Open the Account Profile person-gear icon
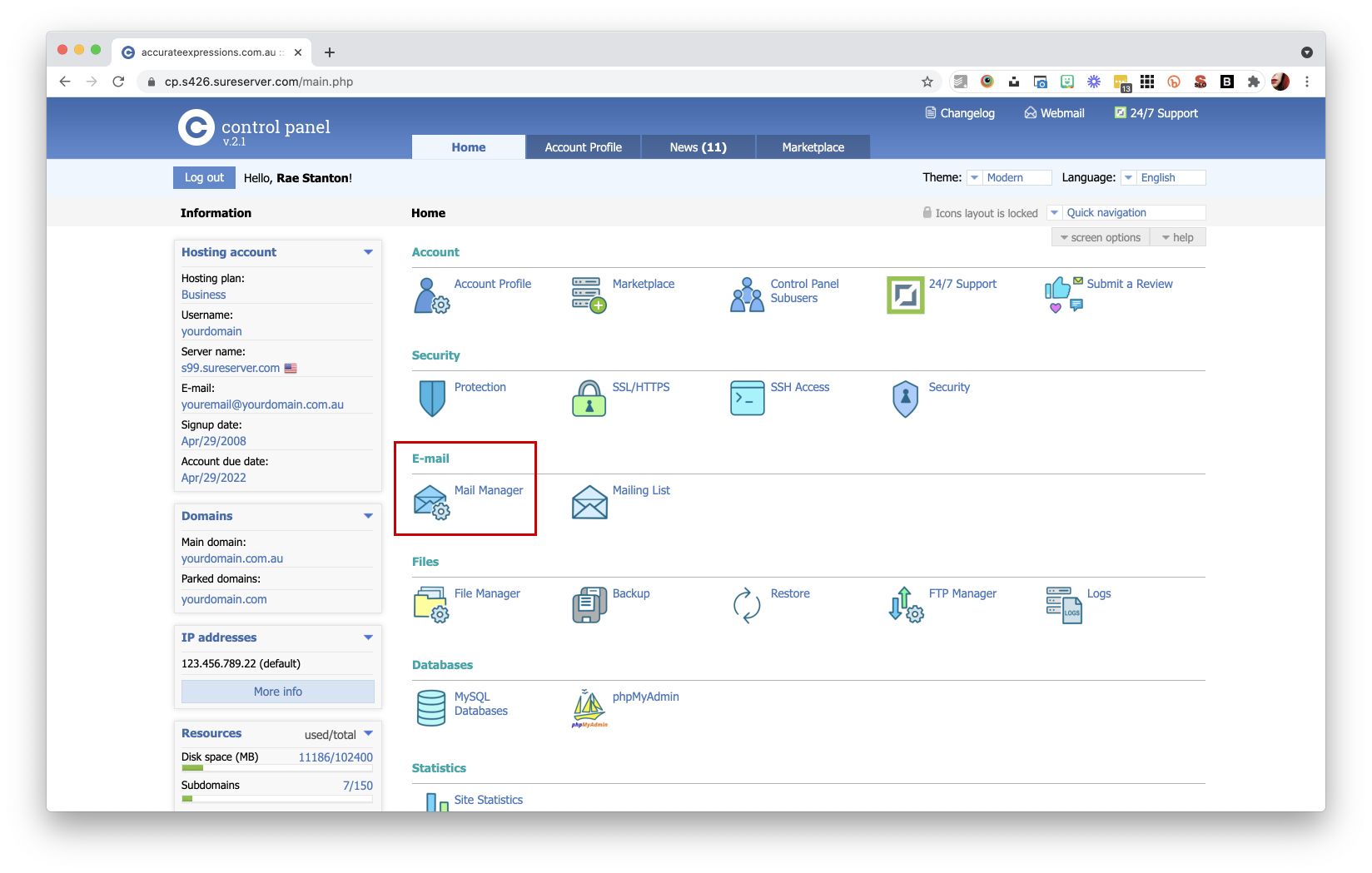 [431, 295]
